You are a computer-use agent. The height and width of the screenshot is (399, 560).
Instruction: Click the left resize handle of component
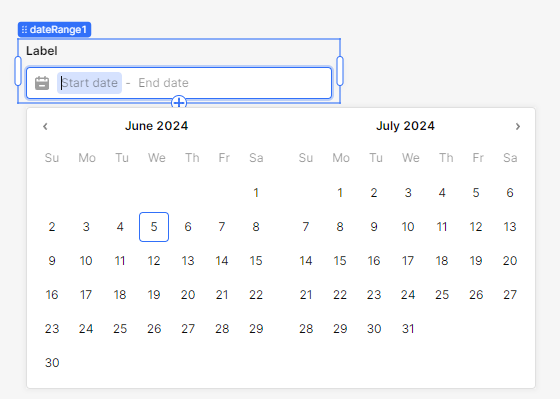click(x=18, y=71)
